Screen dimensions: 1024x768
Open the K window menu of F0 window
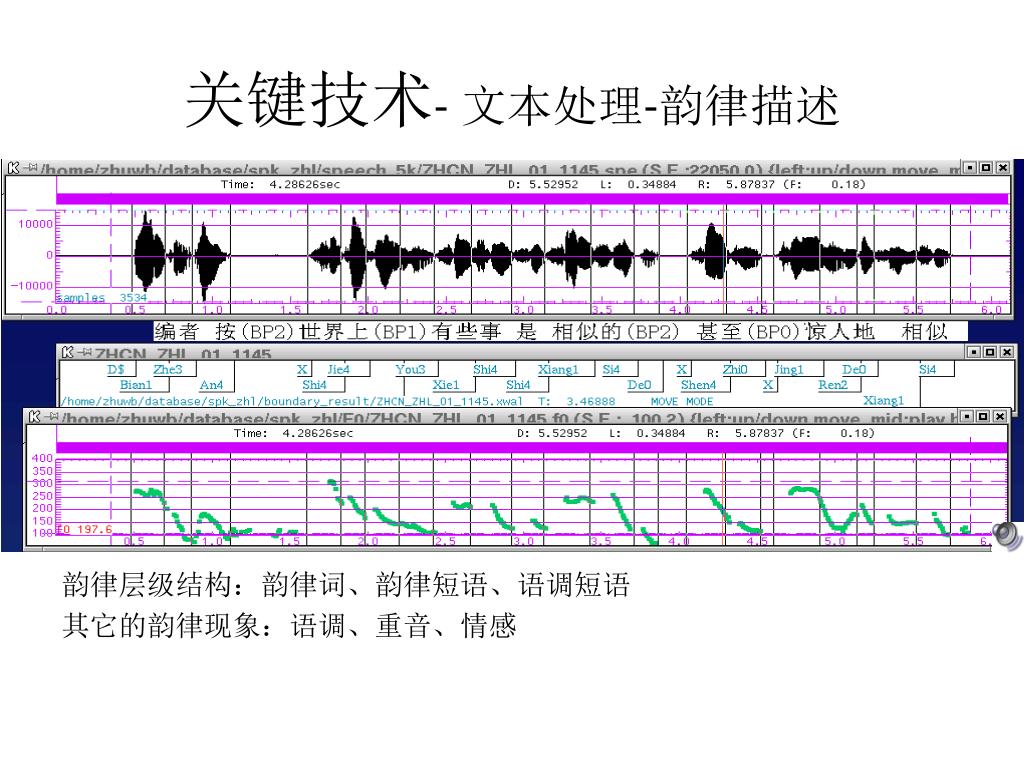pos(34,416)
